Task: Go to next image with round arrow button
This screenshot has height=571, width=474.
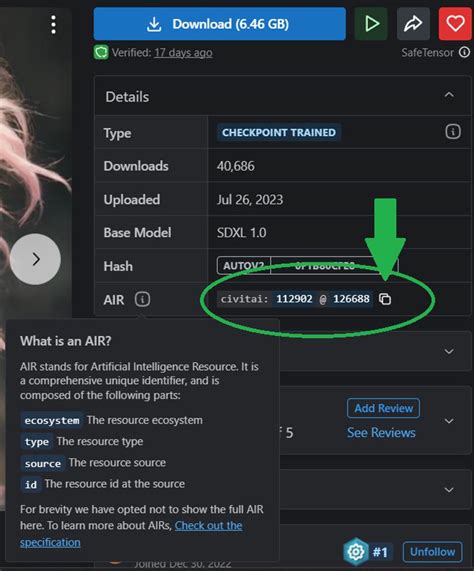Action: pos(35,259)
